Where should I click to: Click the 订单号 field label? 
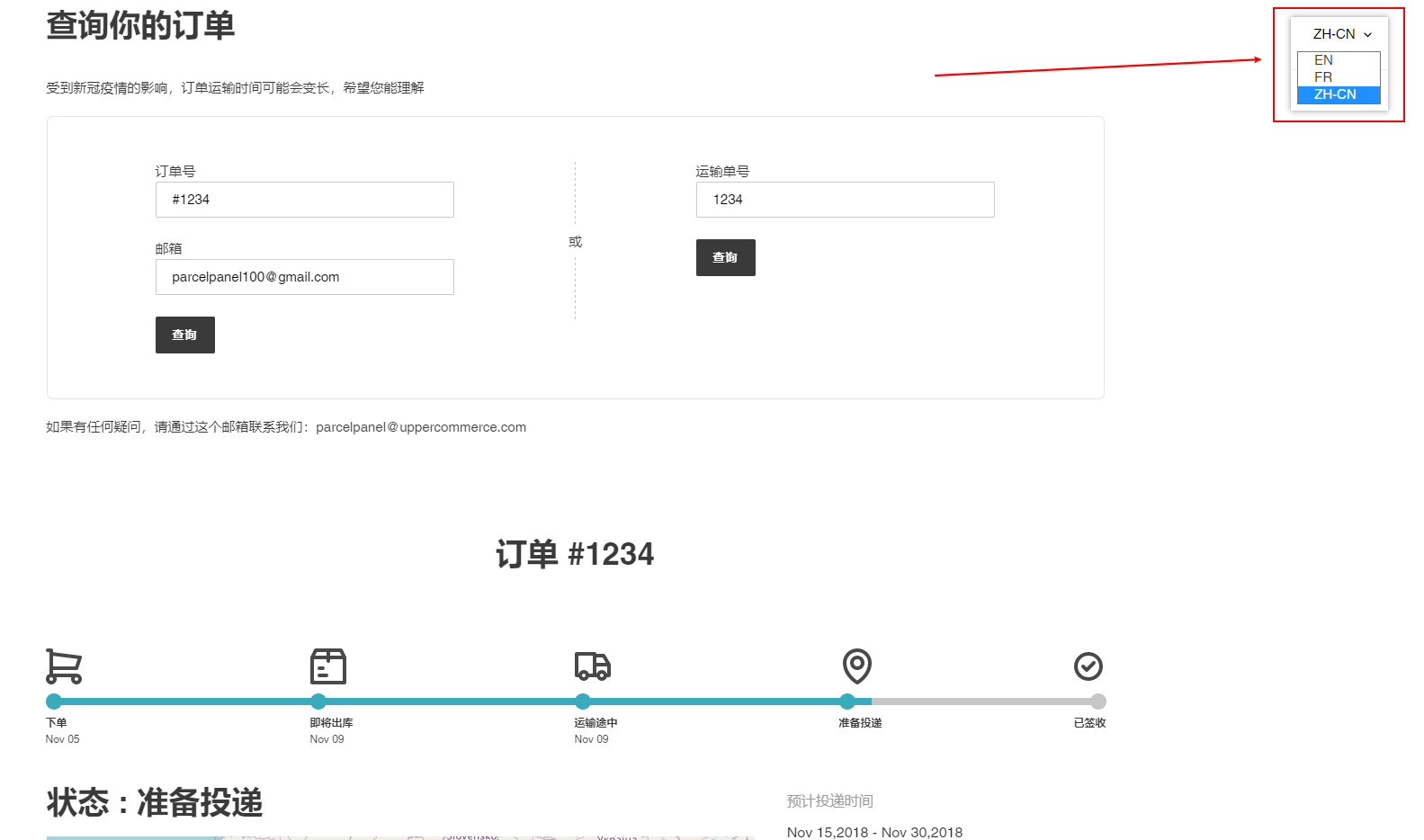[175, 171]
